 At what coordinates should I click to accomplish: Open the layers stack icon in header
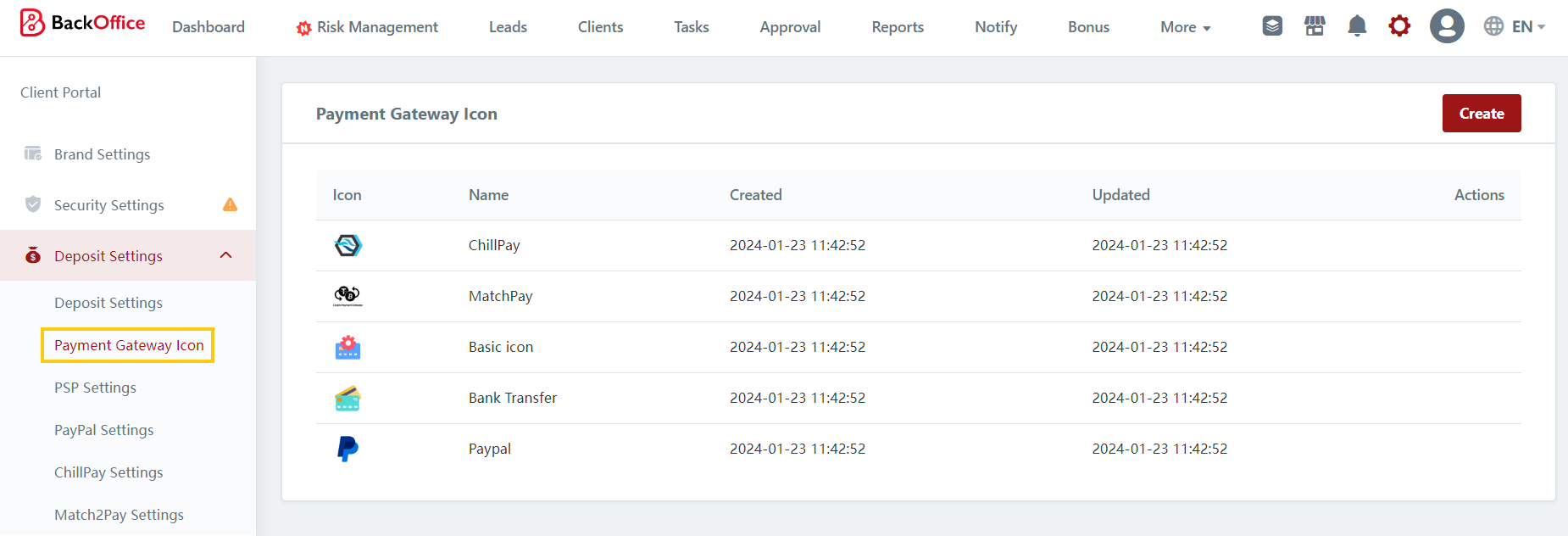click(x=1272, y=26)
